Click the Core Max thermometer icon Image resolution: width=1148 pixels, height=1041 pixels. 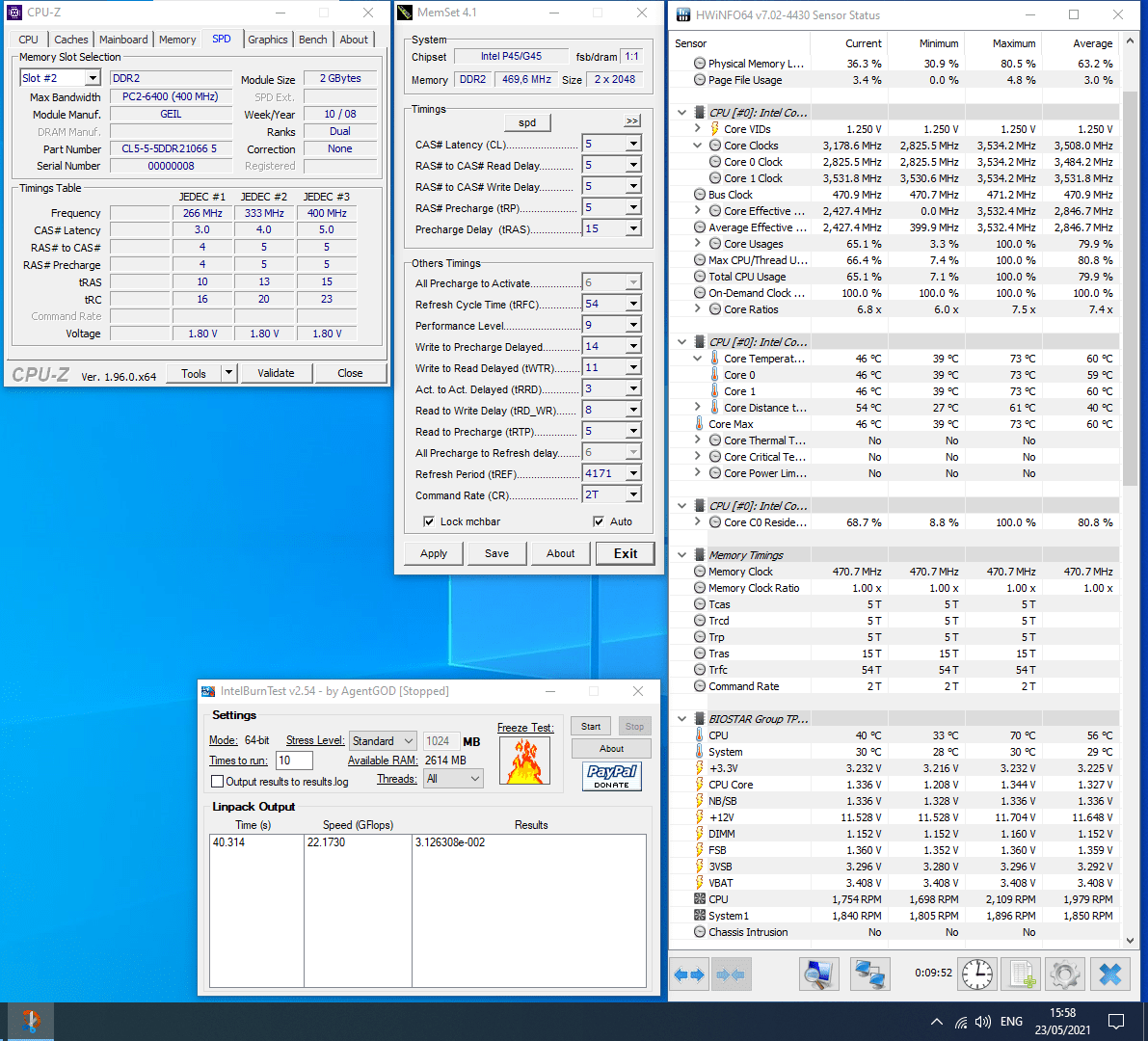point(699,424)
